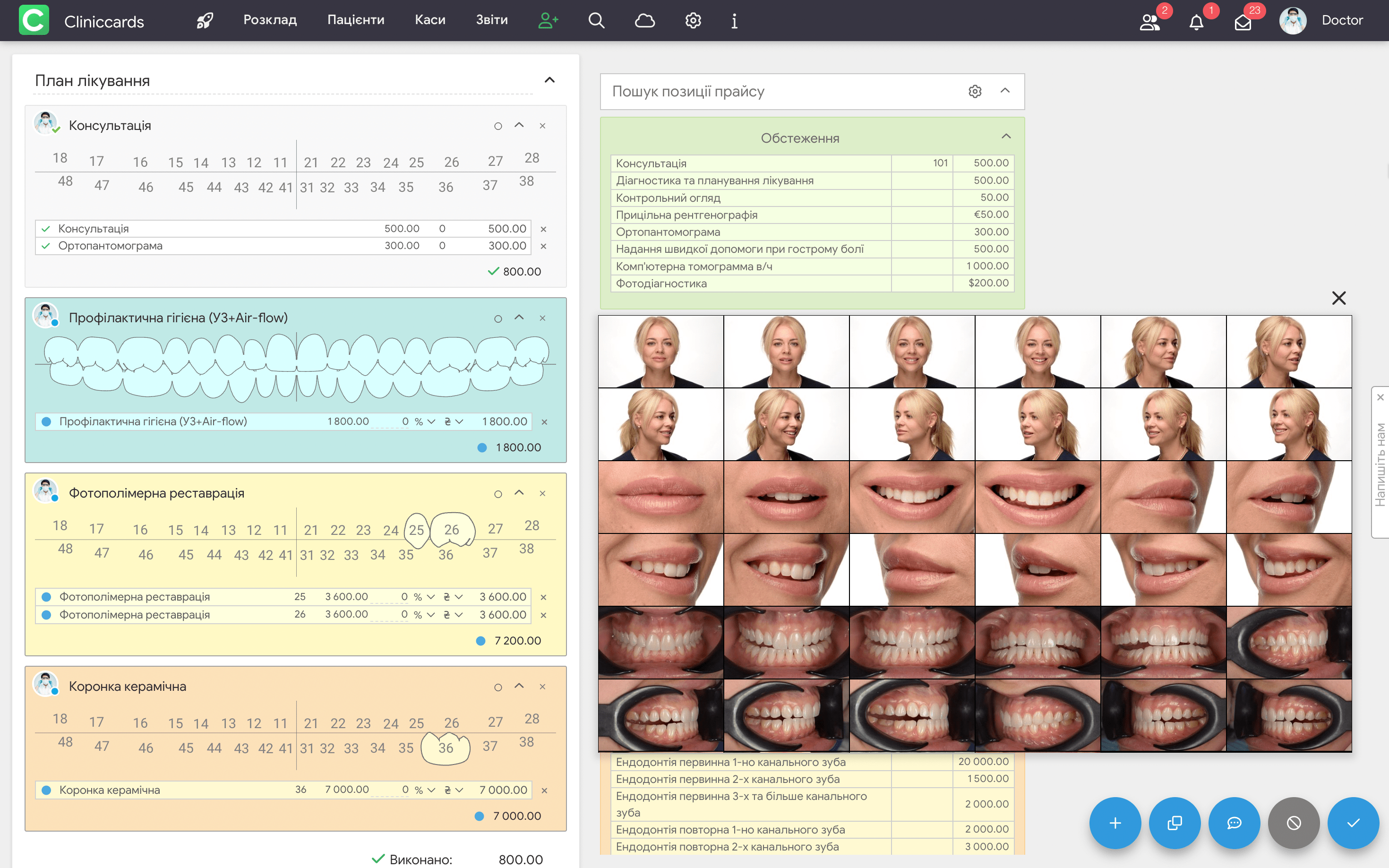Collapse the План лікування section
The image size is (1389, 868).
549,80
